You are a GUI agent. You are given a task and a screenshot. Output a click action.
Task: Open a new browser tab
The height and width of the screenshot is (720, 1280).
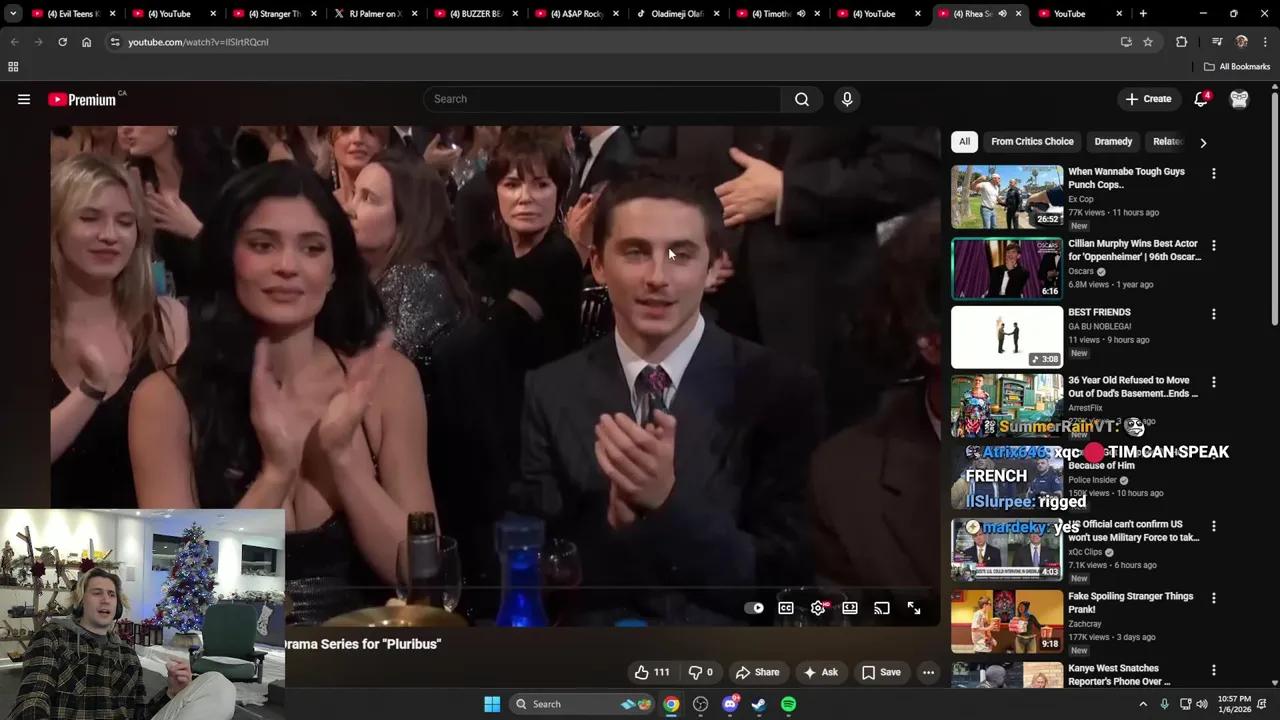pos(1143,14)
